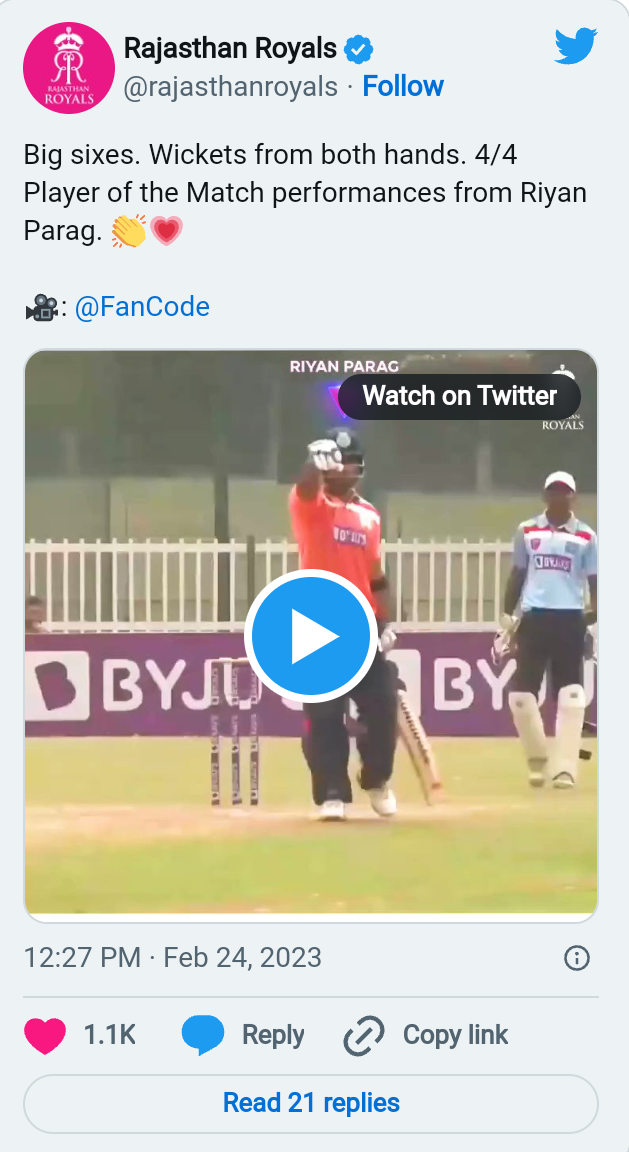Click the Rajasthan Royals profile avatar

(x=68, y=67)
